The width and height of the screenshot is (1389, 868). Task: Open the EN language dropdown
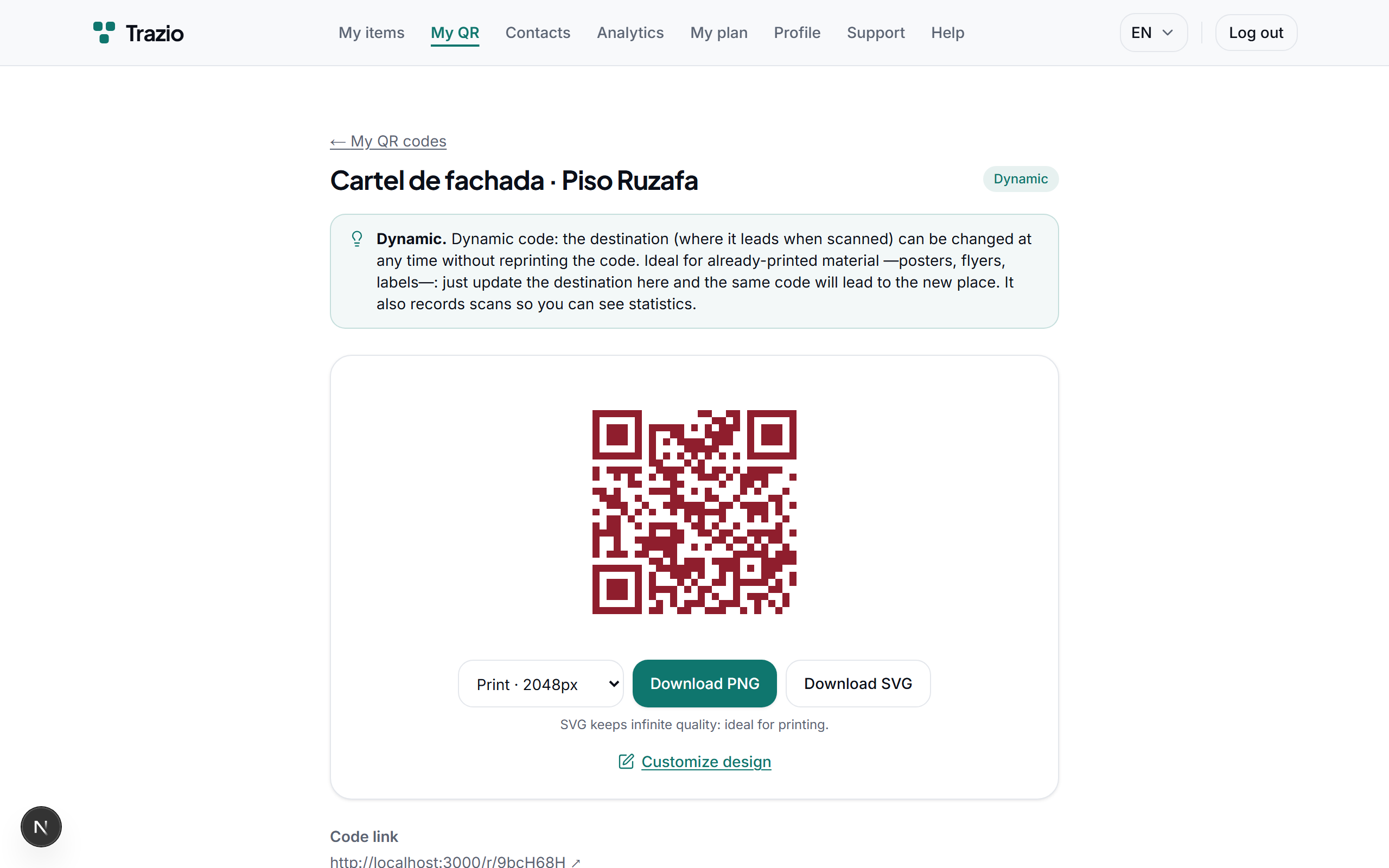[x=1153, y=33]
